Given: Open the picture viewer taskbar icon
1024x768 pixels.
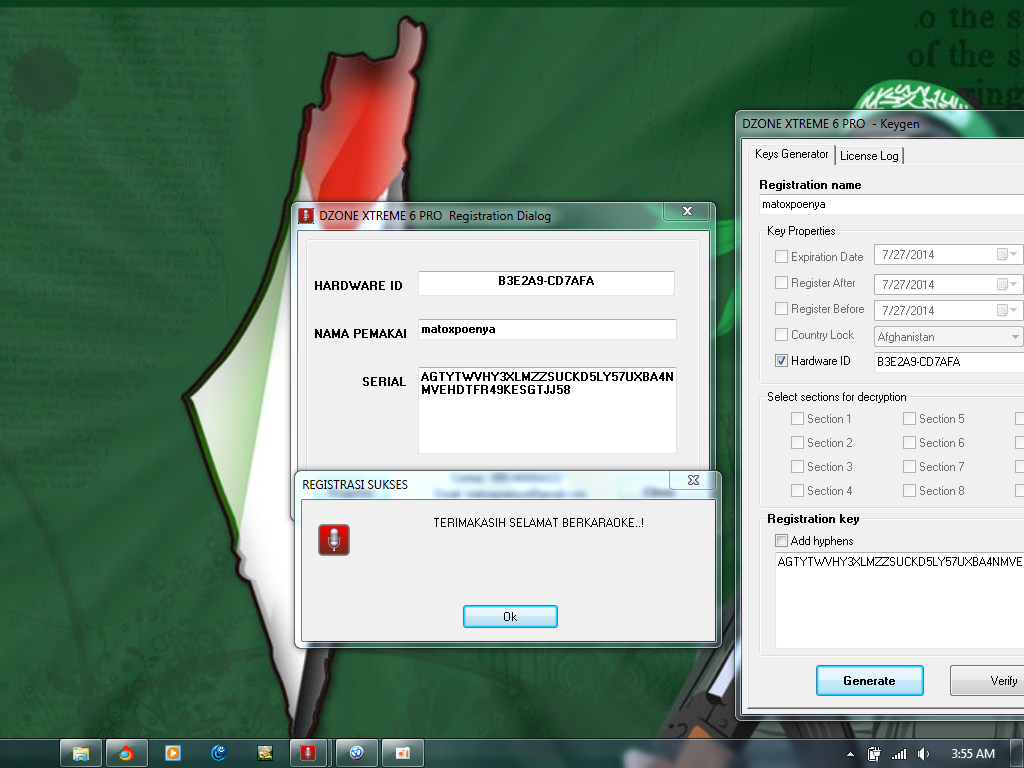Looking at the screenshot, I should pyautogui.click(x=264, y=754).
